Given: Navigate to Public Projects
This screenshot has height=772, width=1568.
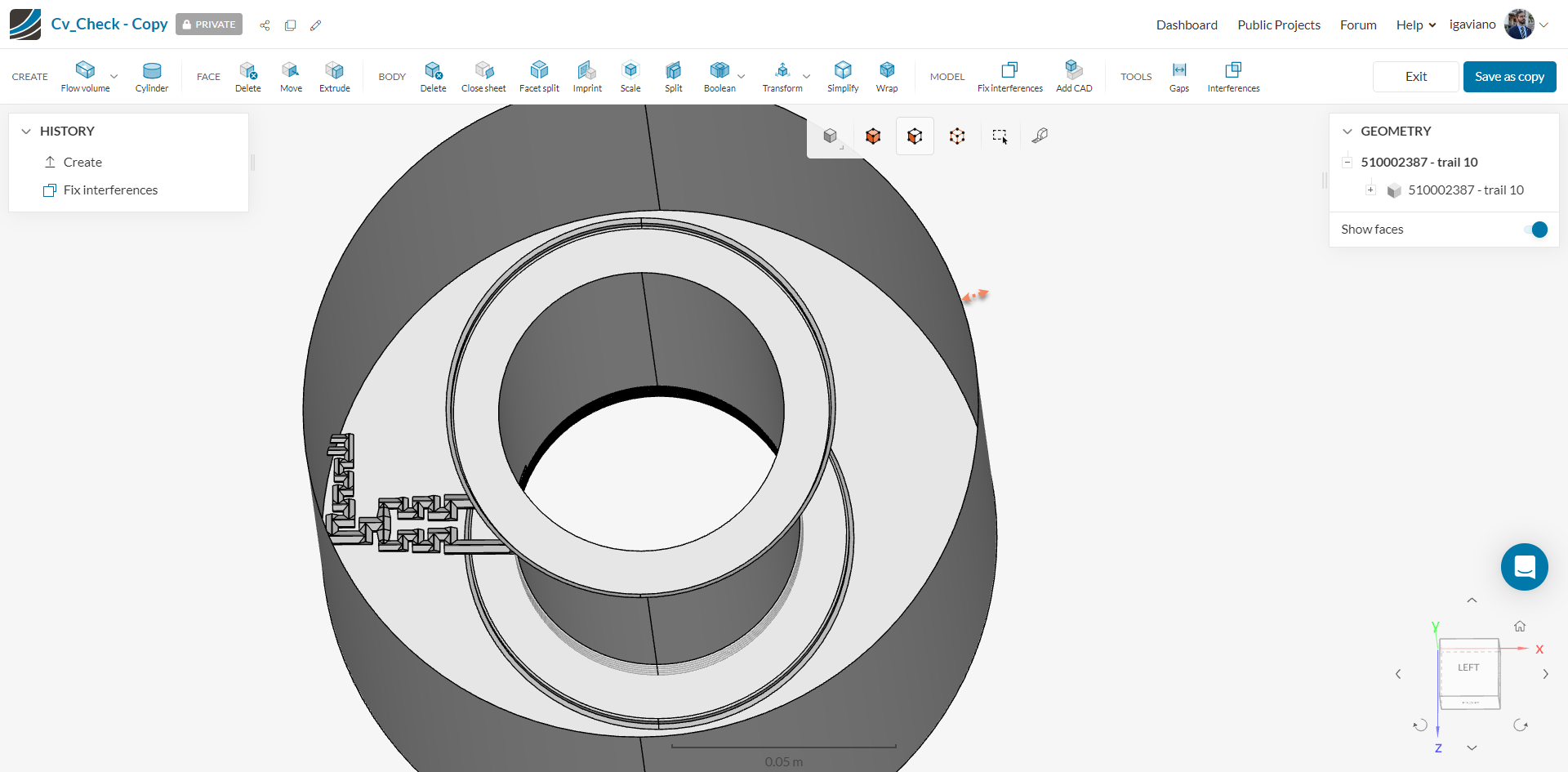Looking at the screenshot, I should click(x=1278, y=25).
